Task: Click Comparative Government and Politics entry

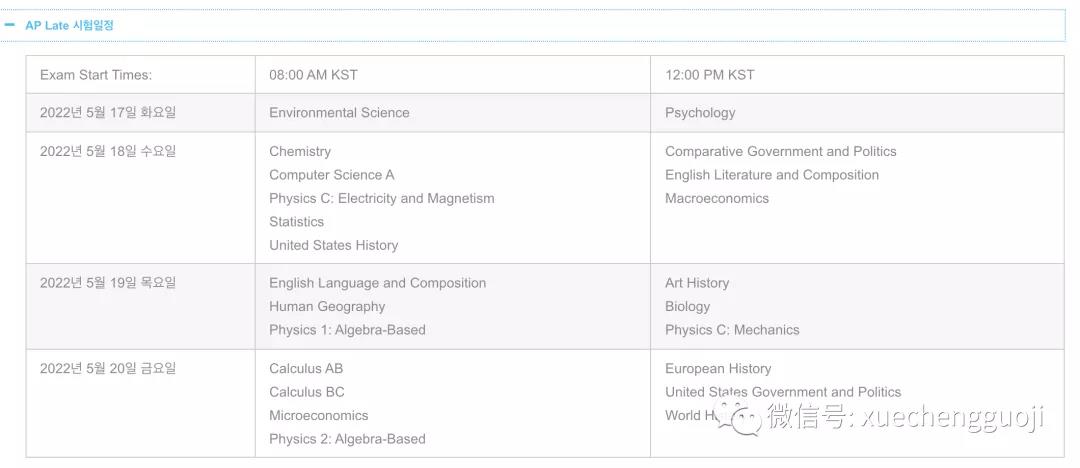Action: coord(780,151)
